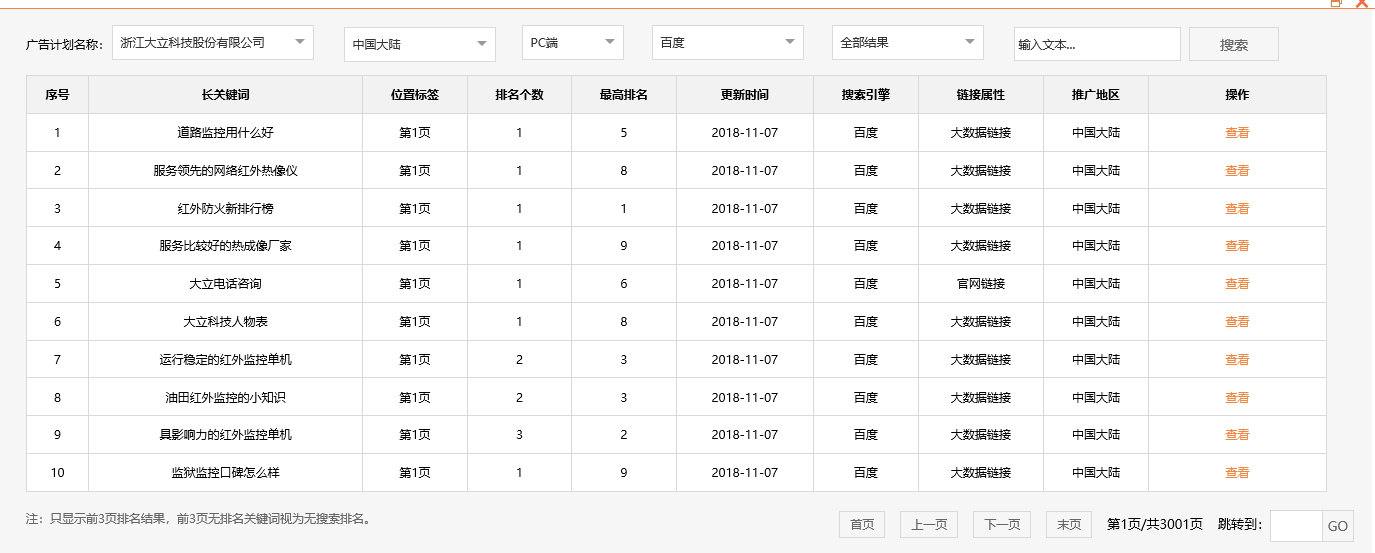Click the 跳转到 page number input

[1296, 525]
